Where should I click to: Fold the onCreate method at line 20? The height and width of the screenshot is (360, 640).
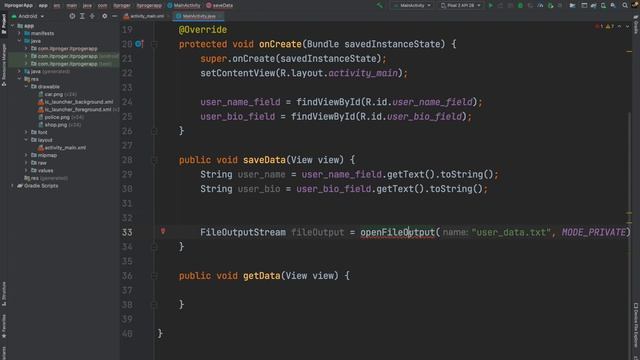click(x=154, y=44)
